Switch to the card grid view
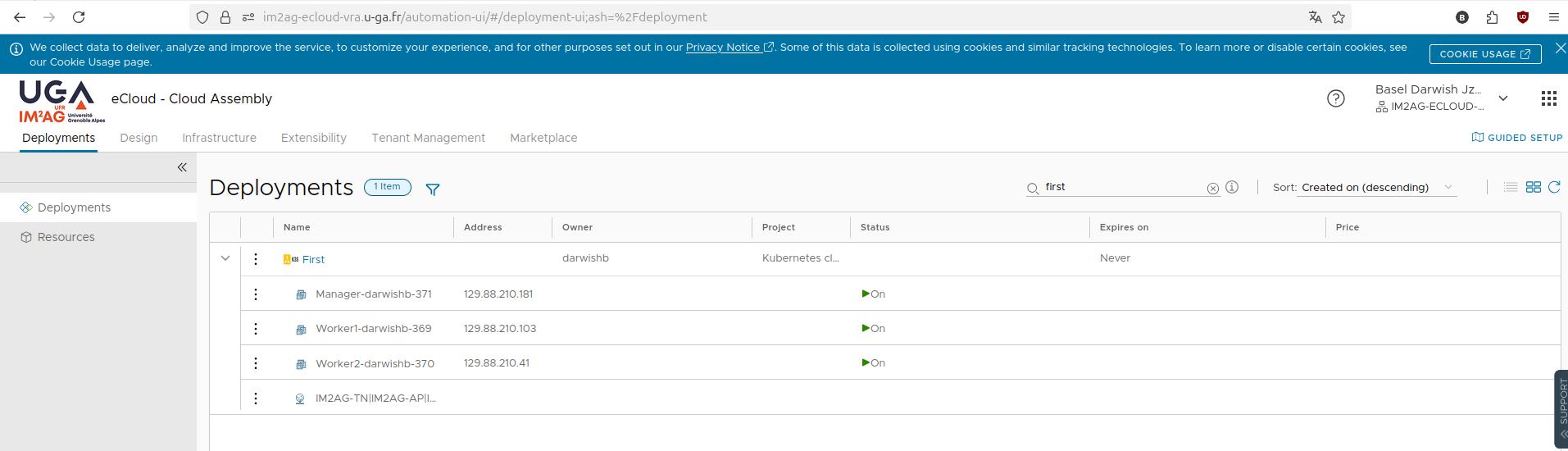This screenshot has height=451, width=1568. click(1533, 187)
